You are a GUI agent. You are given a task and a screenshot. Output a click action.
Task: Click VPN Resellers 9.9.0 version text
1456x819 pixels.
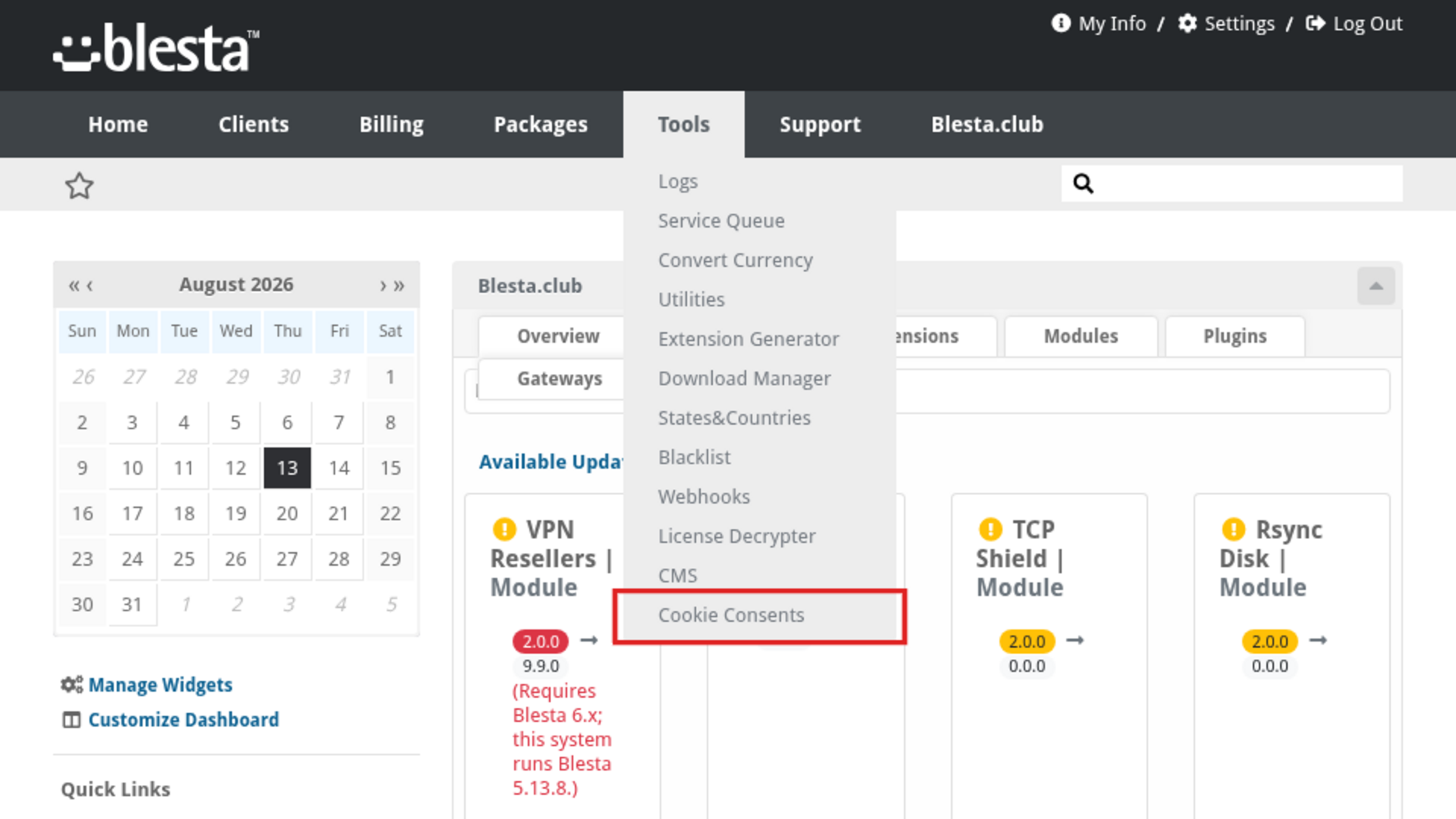coord(541,666)
